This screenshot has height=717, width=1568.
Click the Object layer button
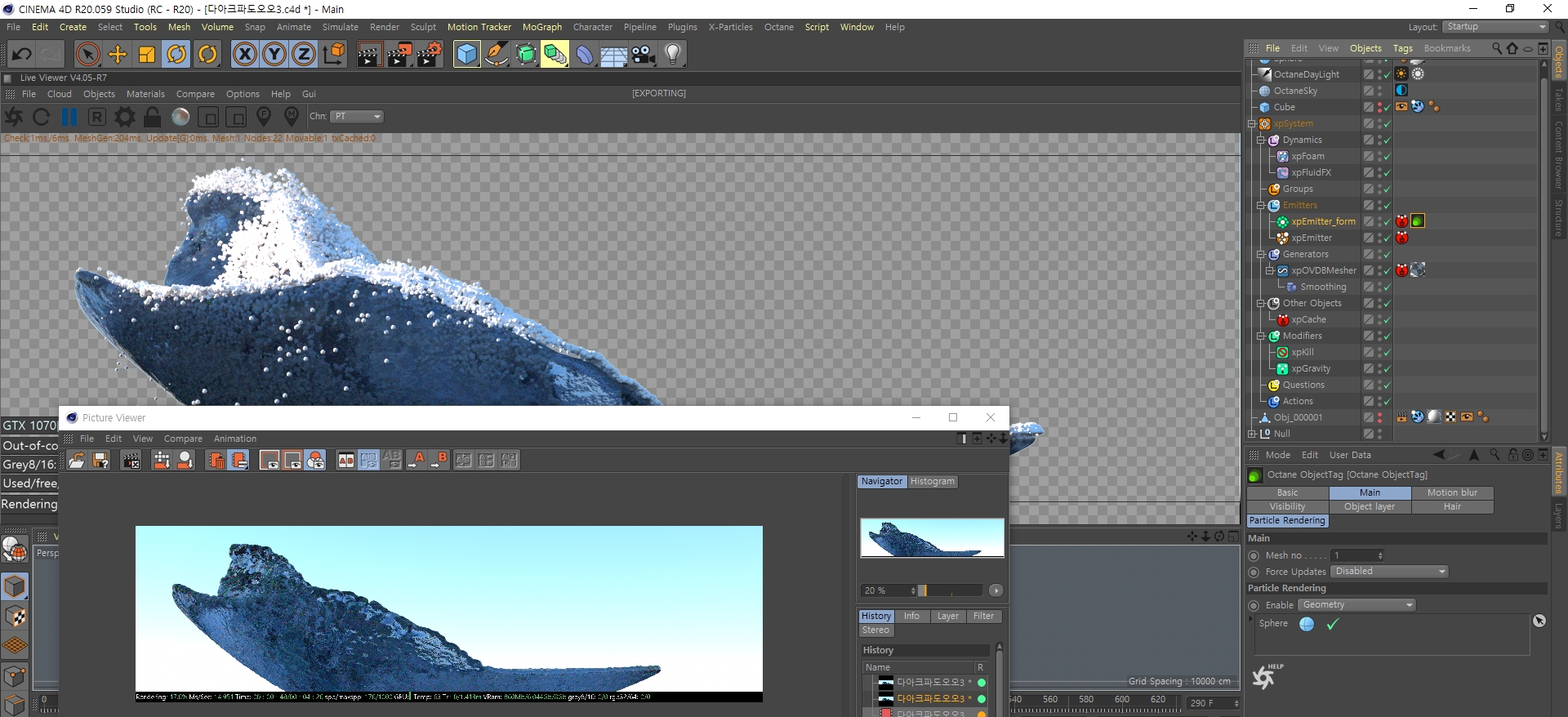pyautogui.click(x=1370, y=506)
